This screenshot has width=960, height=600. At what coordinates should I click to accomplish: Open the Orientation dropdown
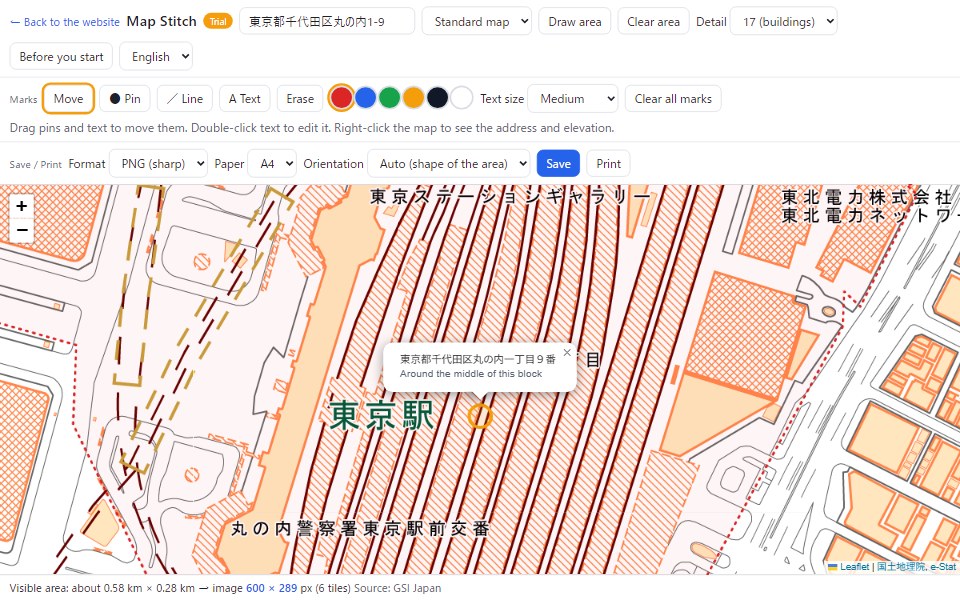[x=448, y=163]
